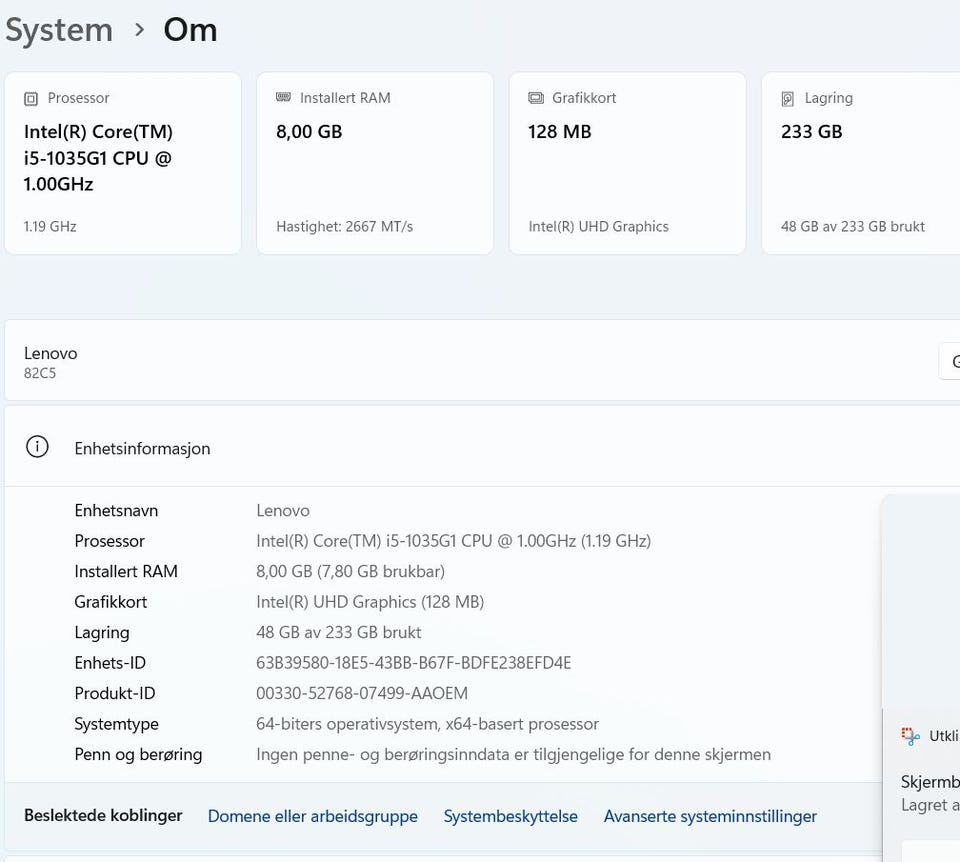Click the processor value ending "(1.19 GHz)" in the device list
Image resolution: width=960 pixels, height=862 pixels.
(454, 541)
